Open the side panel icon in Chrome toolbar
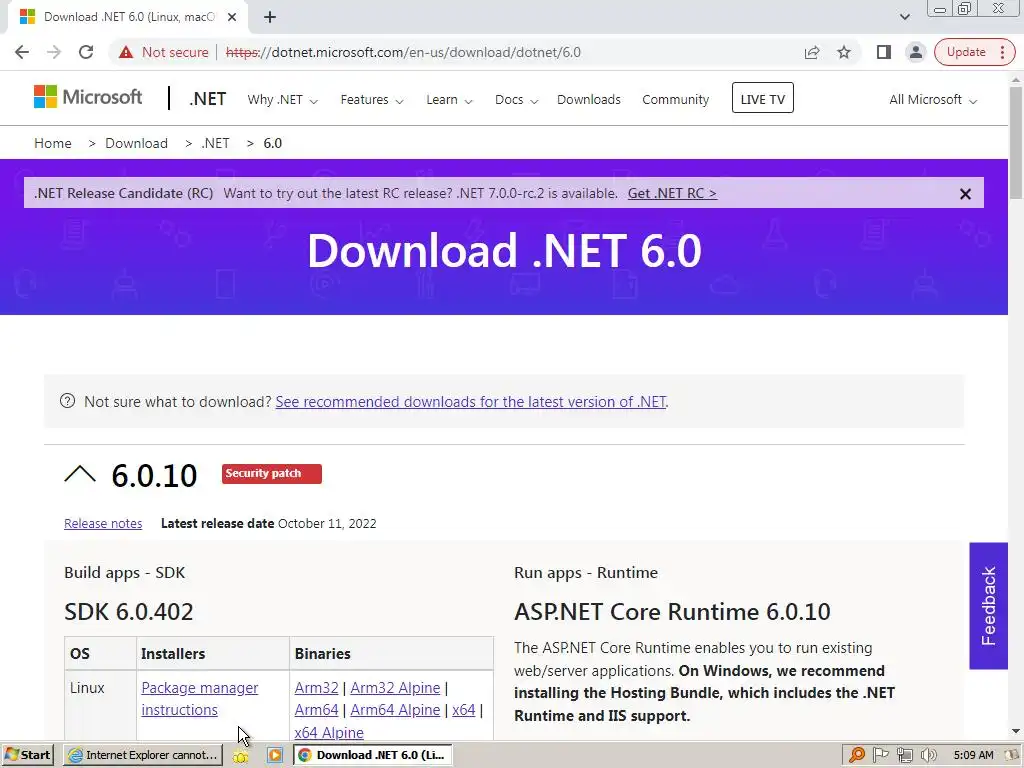Viewport: 1024px width, 768px height. (884, 52)
